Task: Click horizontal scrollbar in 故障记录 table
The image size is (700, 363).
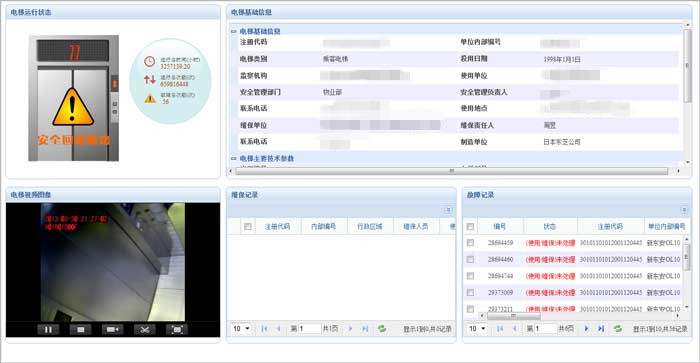Action: (513, 316)
